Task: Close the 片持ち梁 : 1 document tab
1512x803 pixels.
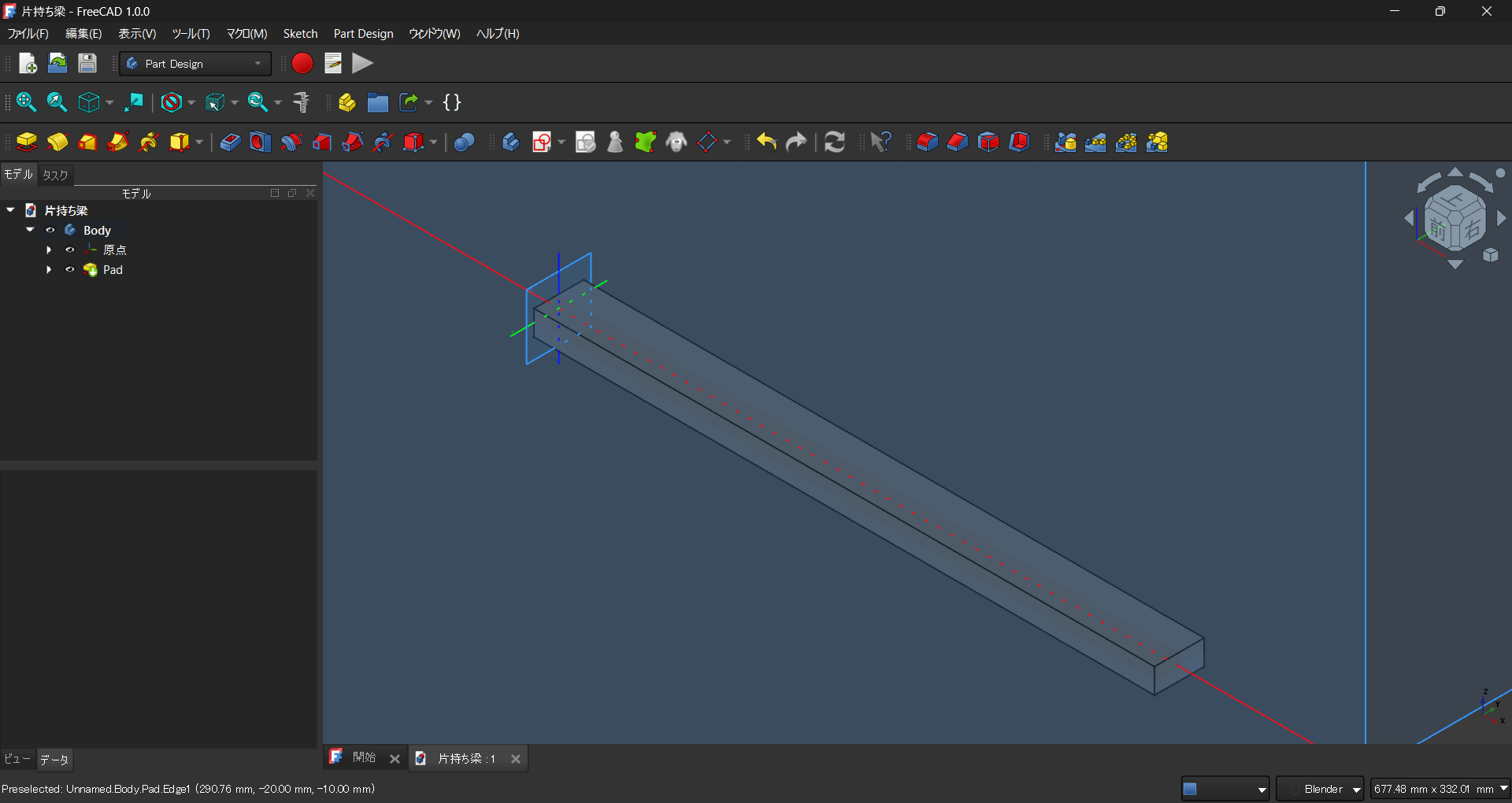Action: (516, 759)
